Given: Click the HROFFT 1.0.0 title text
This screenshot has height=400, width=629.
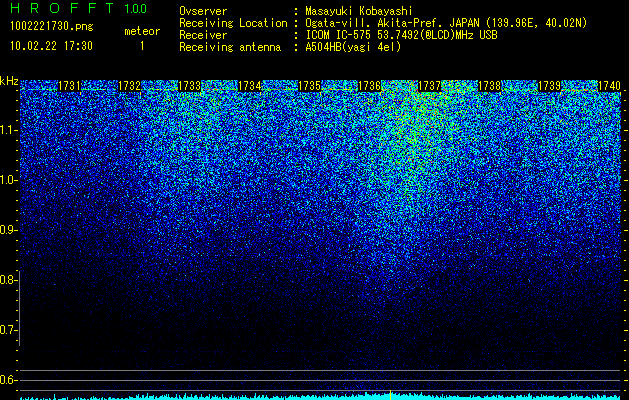Looking at the screenshot, I should pos(79,8).
